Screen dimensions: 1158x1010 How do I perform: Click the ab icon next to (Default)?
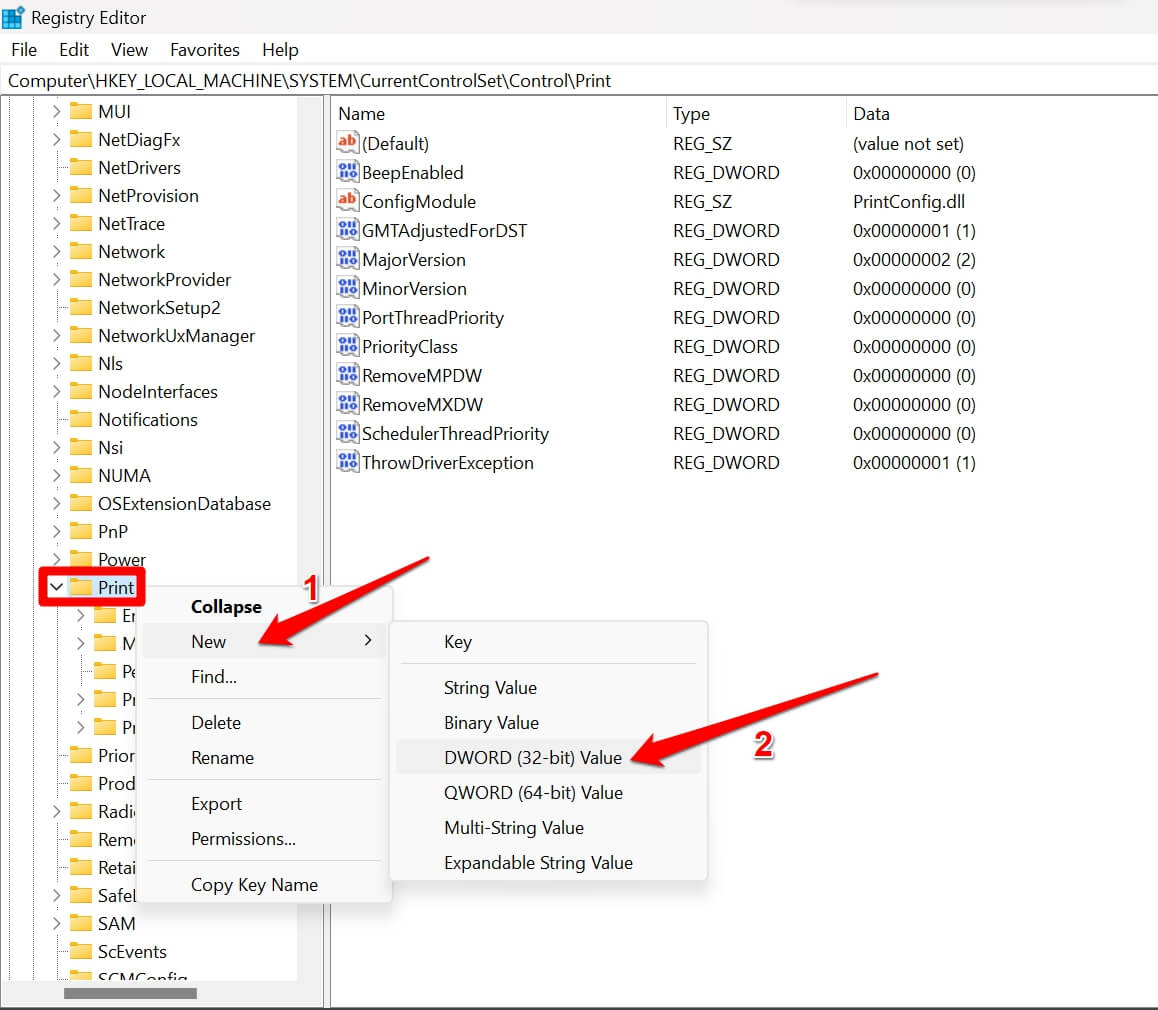click(347, 143)
